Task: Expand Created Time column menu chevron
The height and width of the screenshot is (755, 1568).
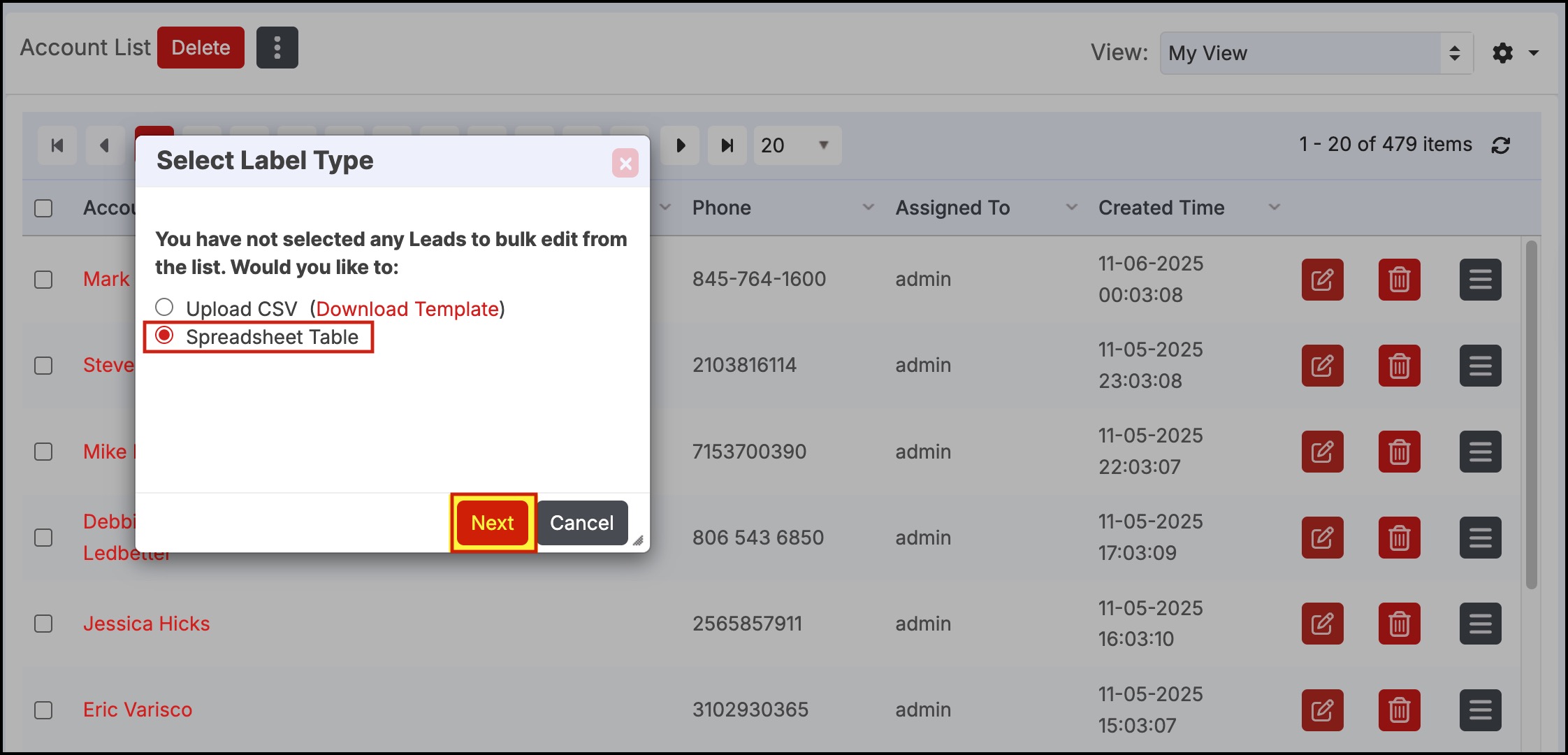Action: coord(1274,208)
